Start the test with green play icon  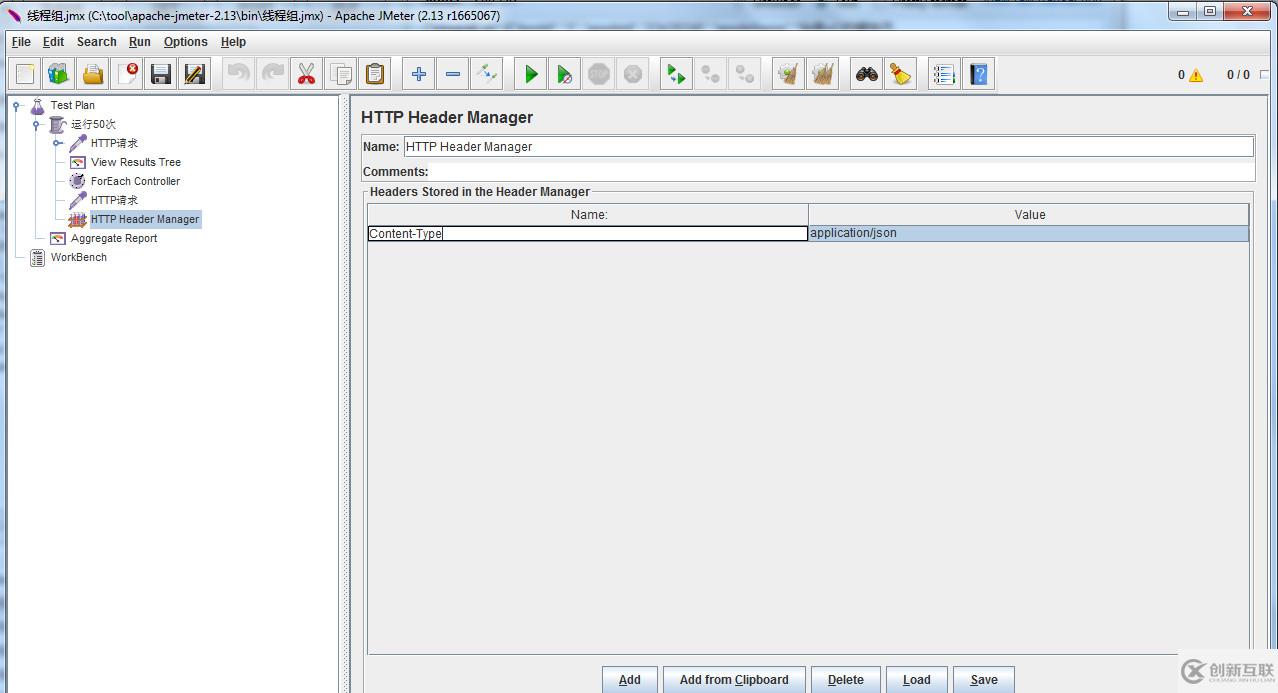click(x=531, y=74)
